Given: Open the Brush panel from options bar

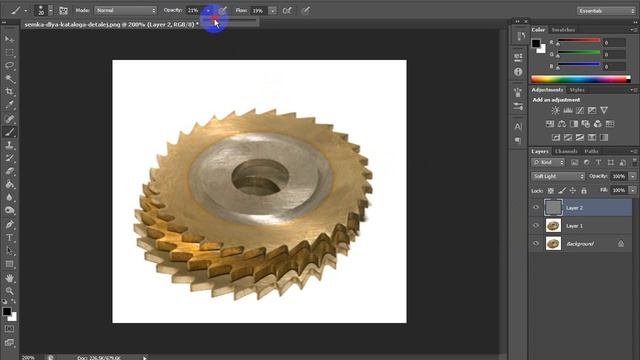Looking at the screenshot, I should (63, 11).
